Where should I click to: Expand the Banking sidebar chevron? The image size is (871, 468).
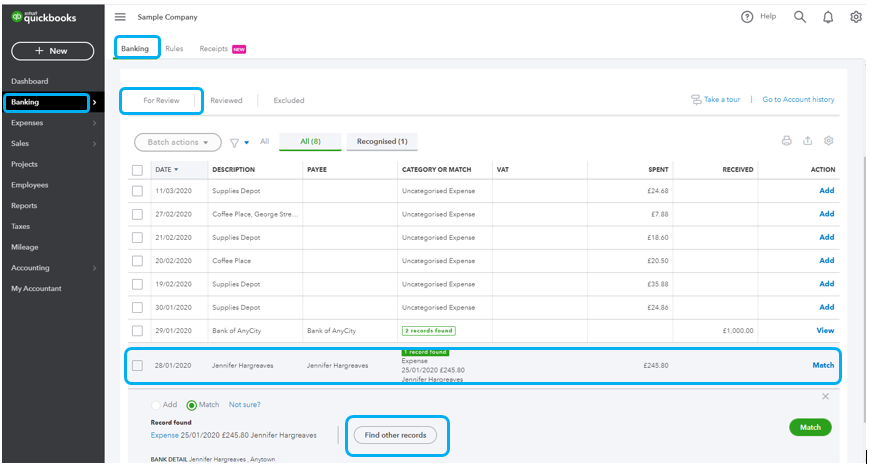click(x=94, y=102)
